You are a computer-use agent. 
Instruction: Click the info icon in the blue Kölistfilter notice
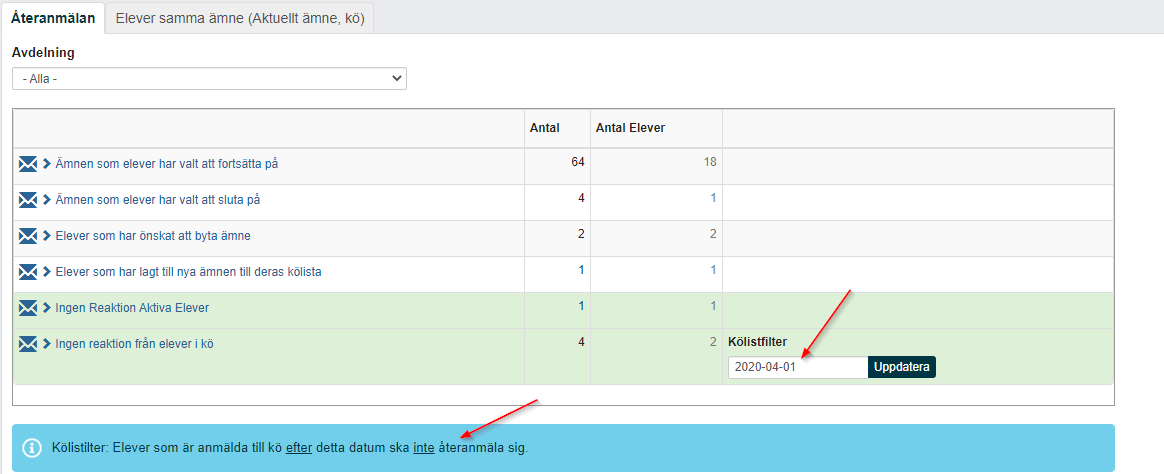point(32,448)
